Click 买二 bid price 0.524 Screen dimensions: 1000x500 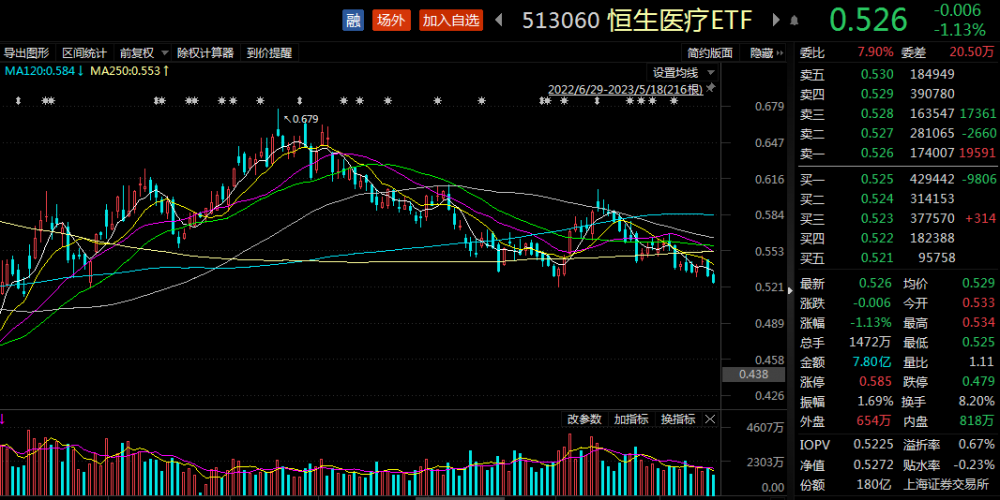click(878, 199)
